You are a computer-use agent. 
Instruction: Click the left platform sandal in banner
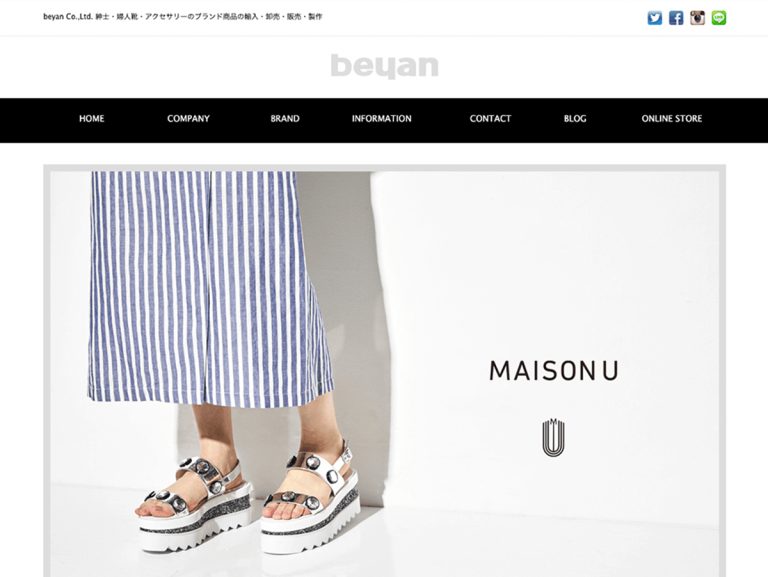point(195,507)
